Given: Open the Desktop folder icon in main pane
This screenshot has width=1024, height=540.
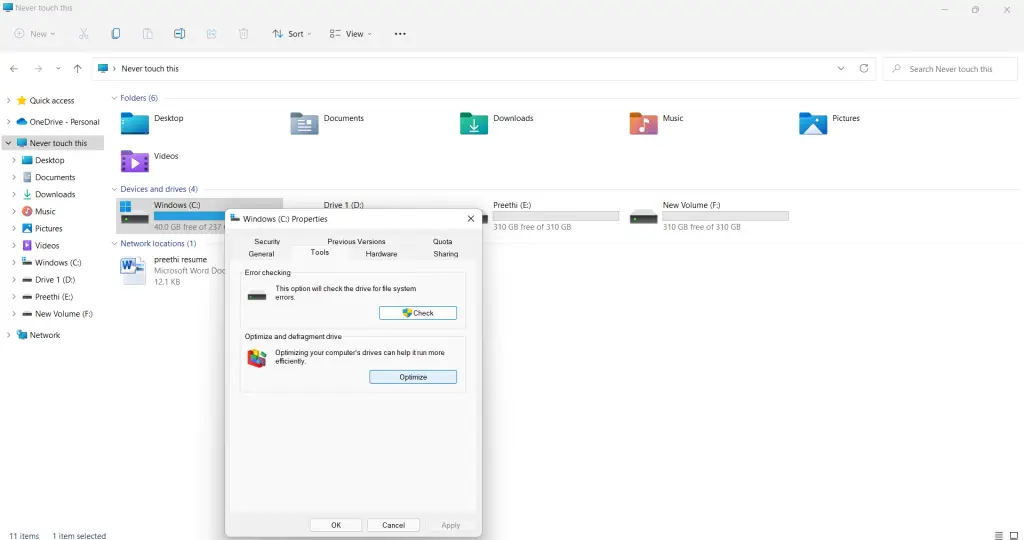Looking at the screenshot, I should [135, 123].
